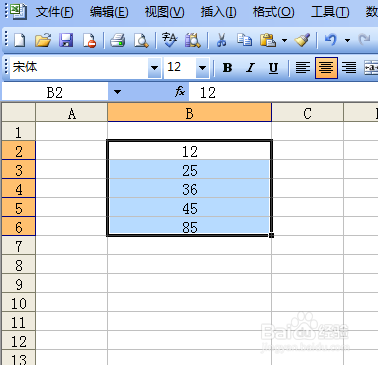Viewport: 378px width, 365px height.
Task: Paste with the clipboard icon
Action: pos(268,40)
